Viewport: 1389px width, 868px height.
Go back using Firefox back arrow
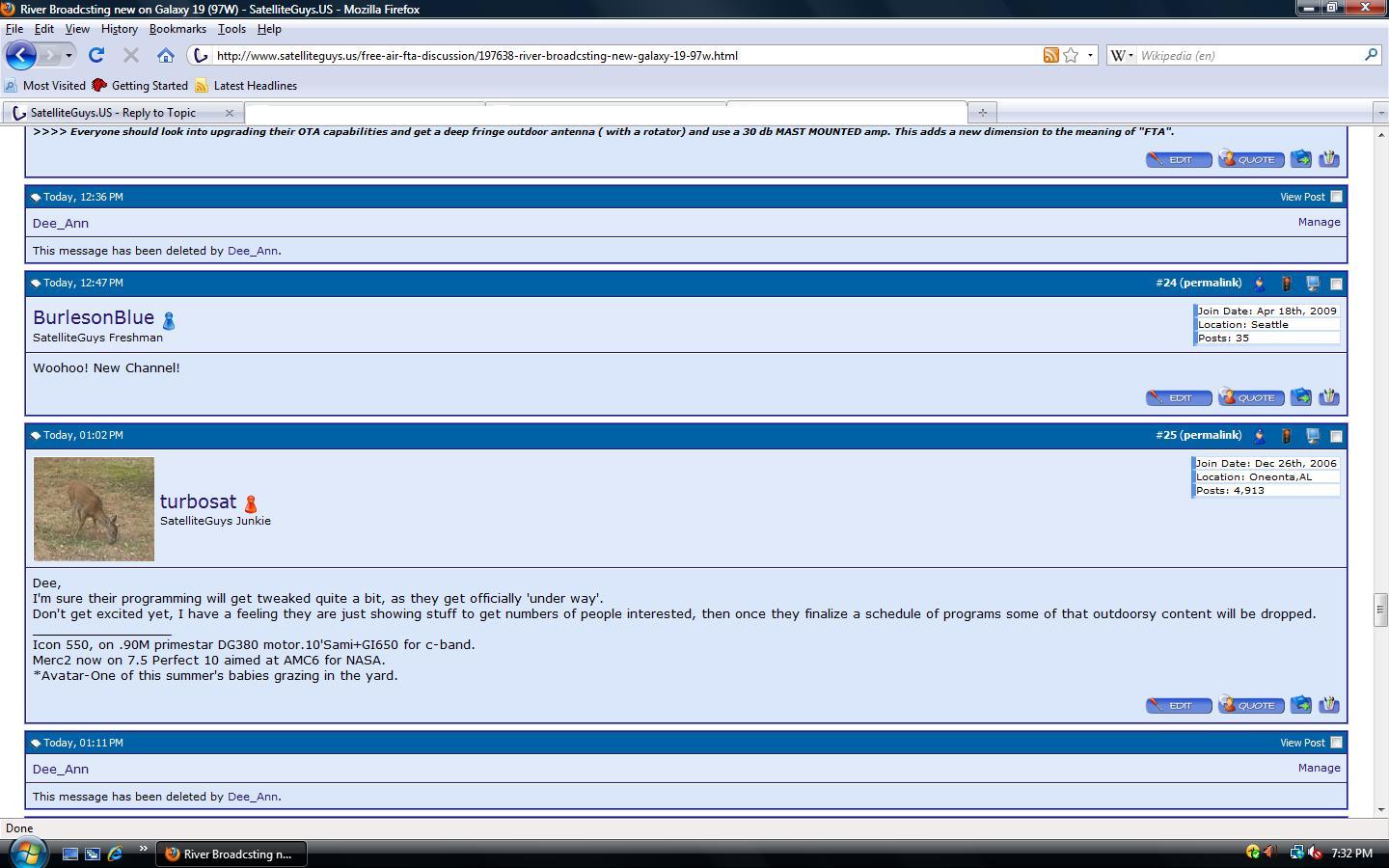(21, 55)
